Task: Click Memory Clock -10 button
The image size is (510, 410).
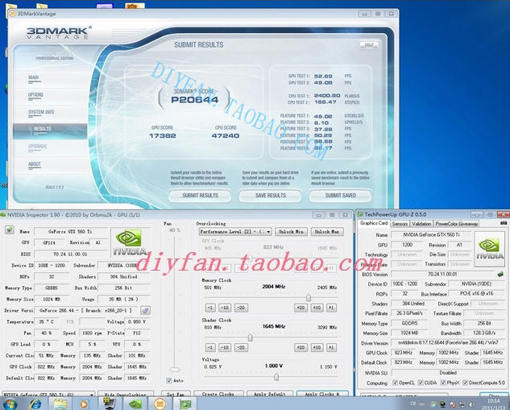Action: pos(225,308)
